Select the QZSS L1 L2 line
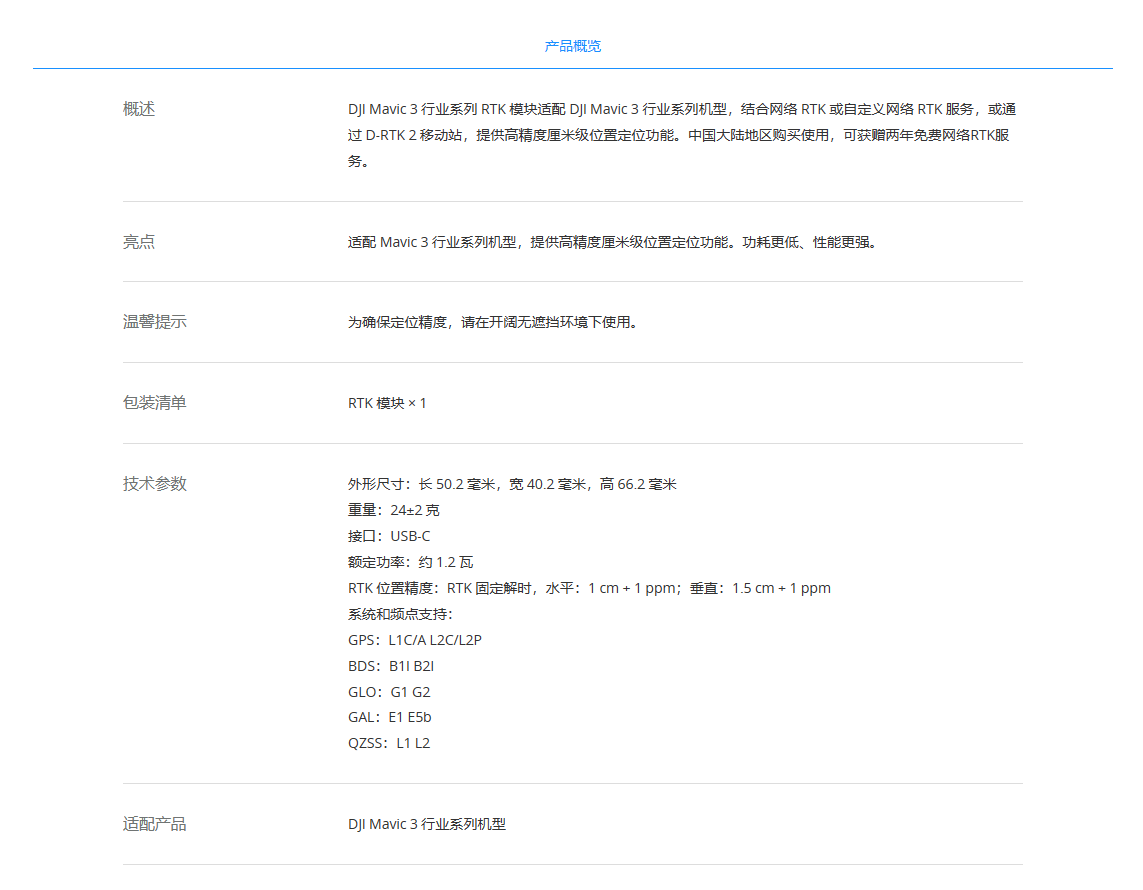This screenshot has height=890, width=1143. (x=389, y=743)
